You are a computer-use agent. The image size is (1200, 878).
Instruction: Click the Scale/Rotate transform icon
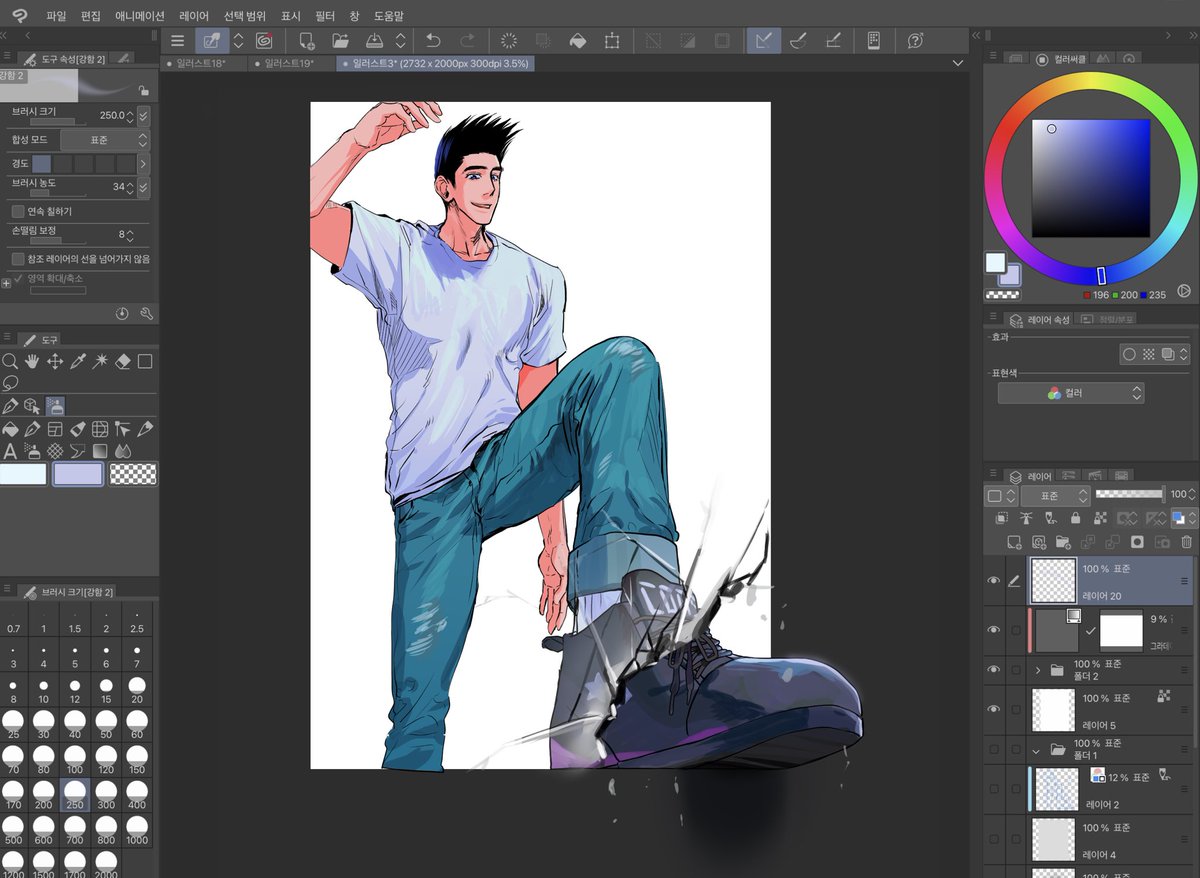coord(611,40)
